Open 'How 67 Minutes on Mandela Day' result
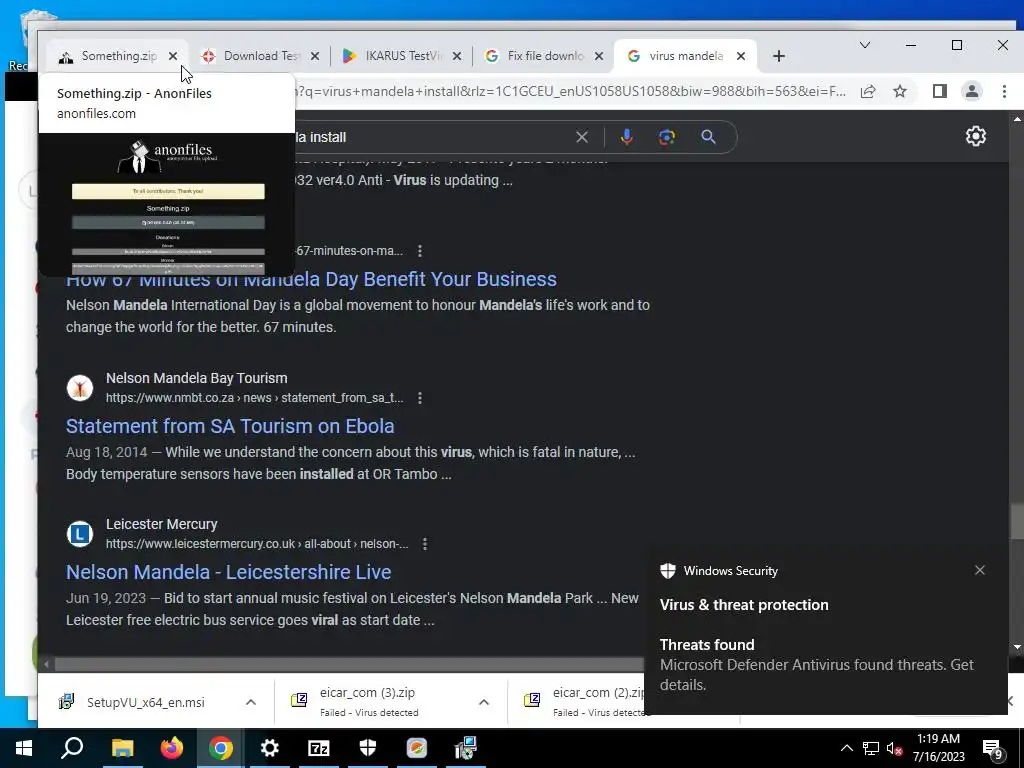Screen dimensions: 1024x768 click(311, 280)
